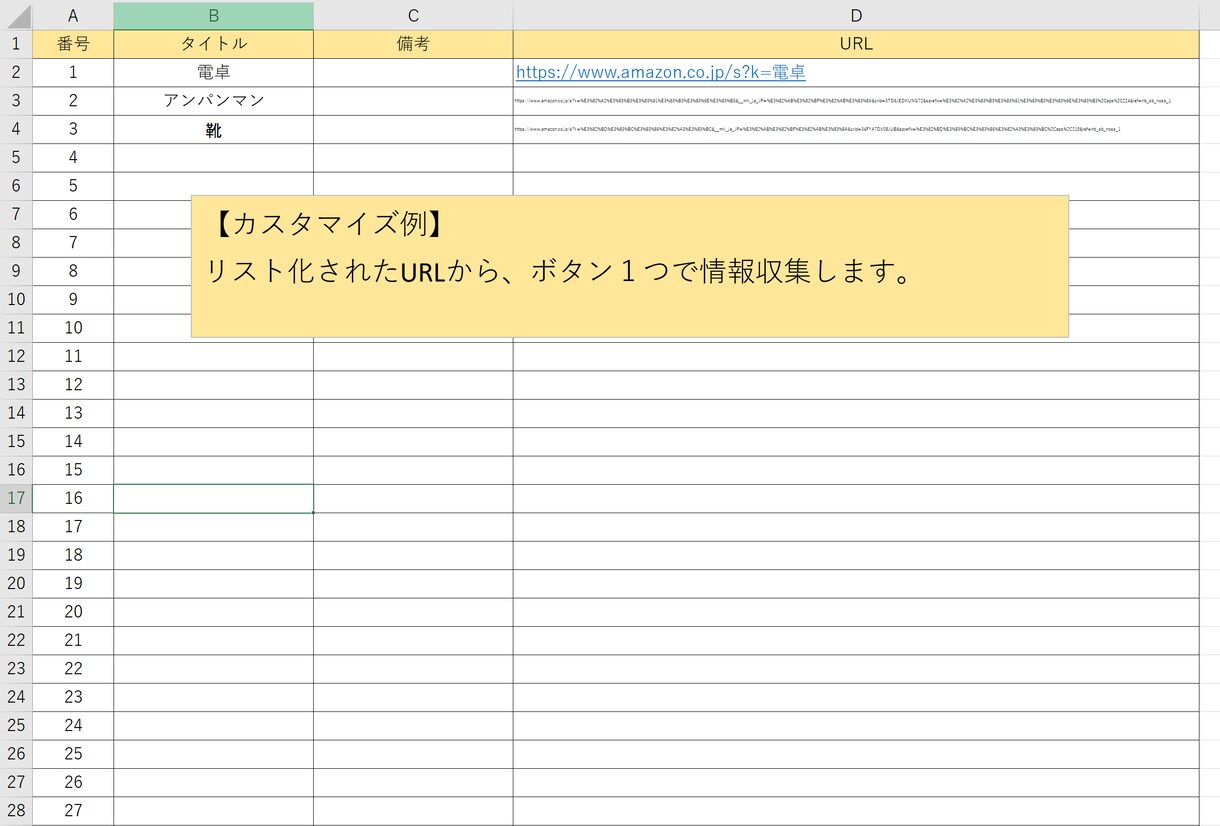Select column B header

pyautogui.click(x=213, y=15)
